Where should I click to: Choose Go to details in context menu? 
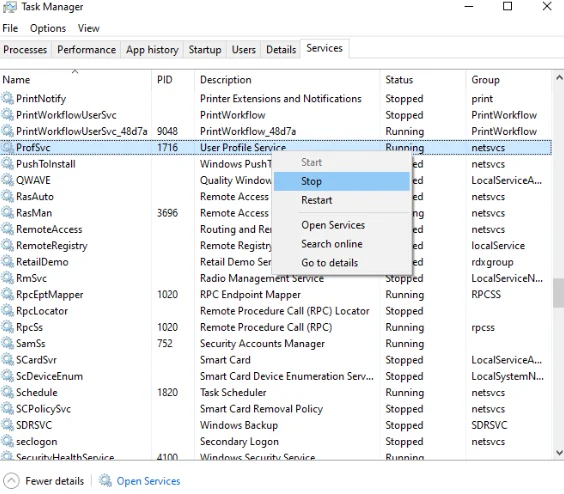click(x=342, y=263)
